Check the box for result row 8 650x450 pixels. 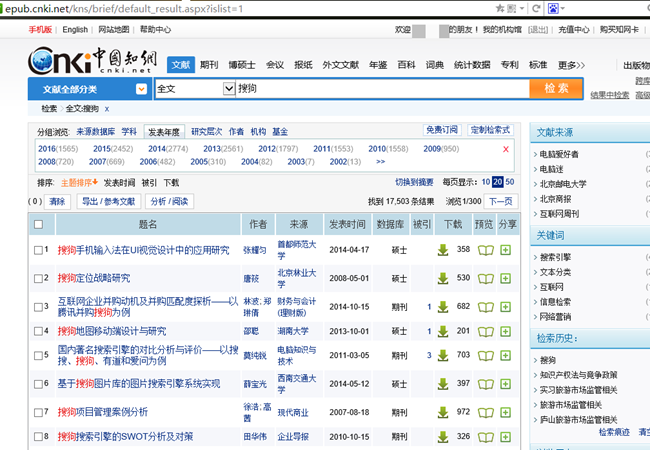[x=38, y=436]
